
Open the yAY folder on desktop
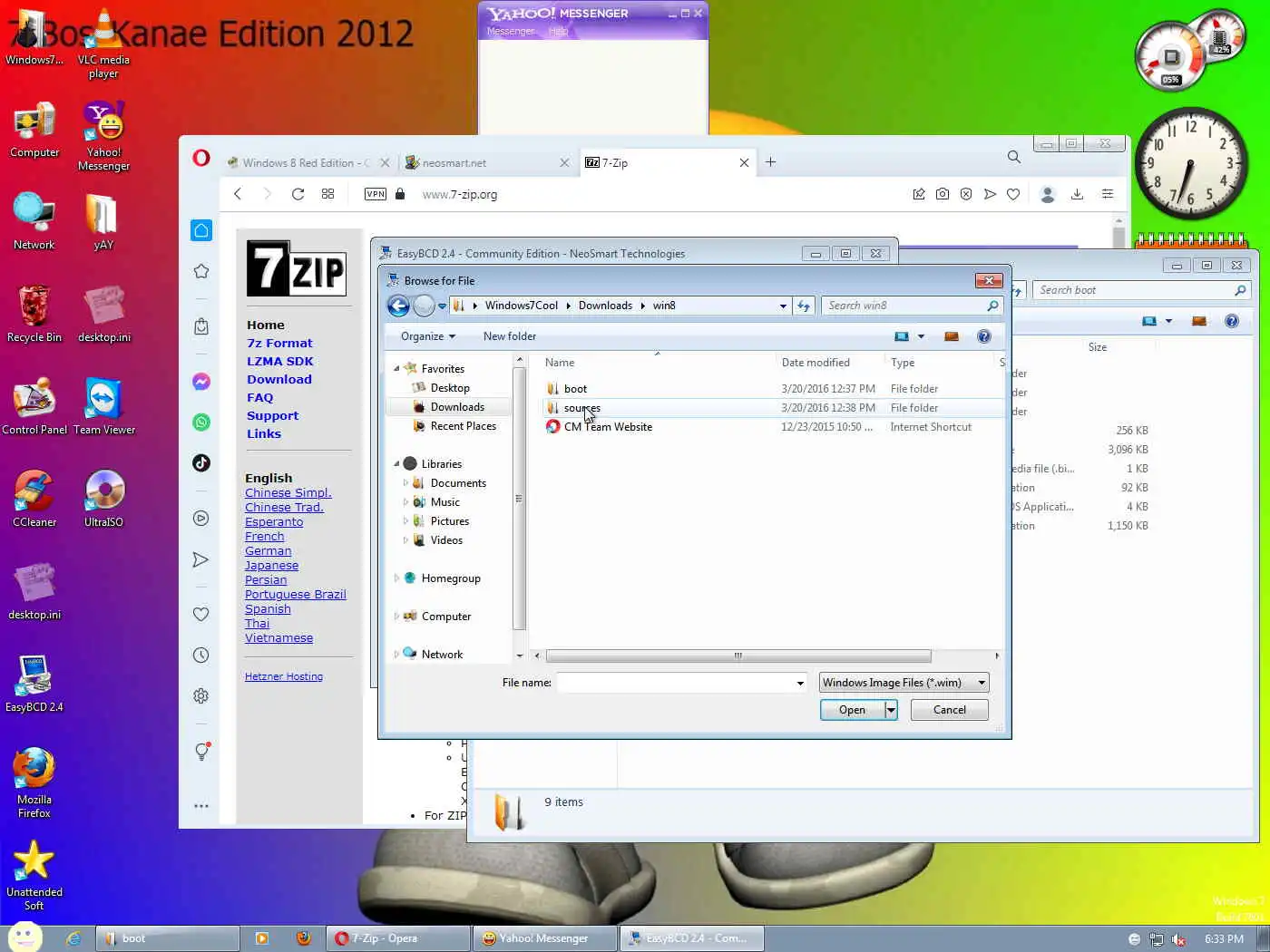click(103, 221)
